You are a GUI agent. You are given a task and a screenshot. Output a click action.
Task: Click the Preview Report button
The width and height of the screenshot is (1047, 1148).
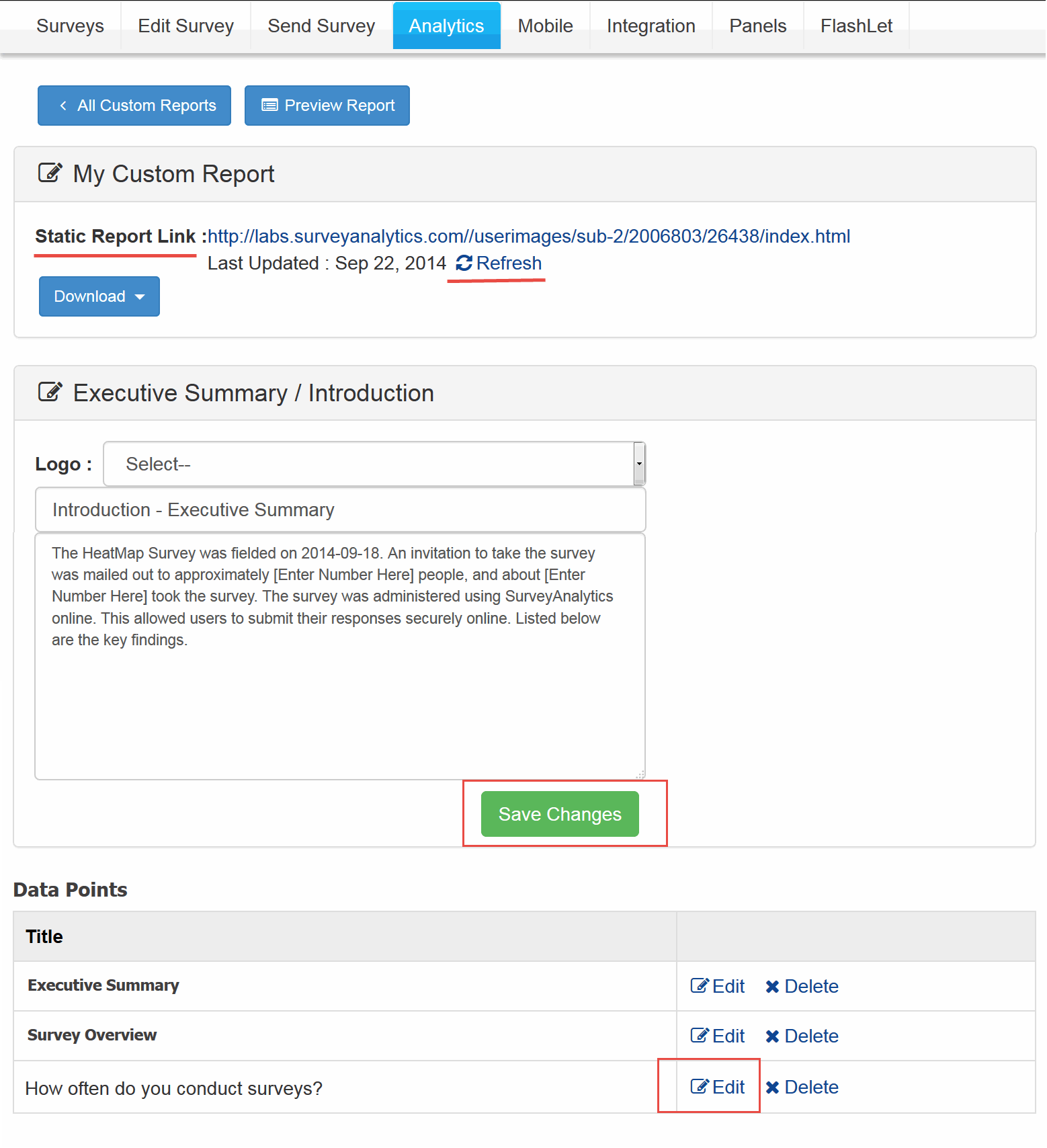327,106
